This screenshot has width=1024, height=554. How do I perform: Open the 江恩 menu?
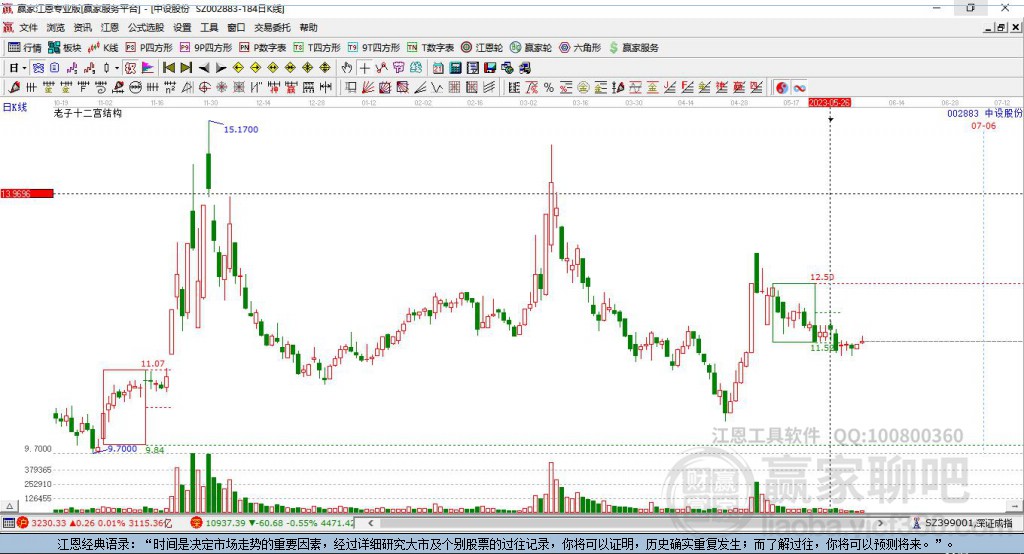pos(110,27)
